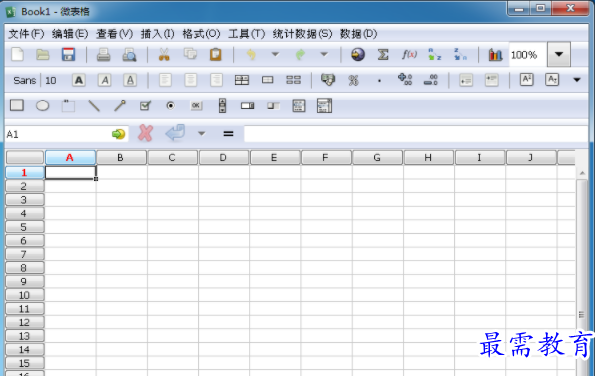Decrease decimal places icon
The height and width of the screenshot is (376, 601).
point(431,80)
